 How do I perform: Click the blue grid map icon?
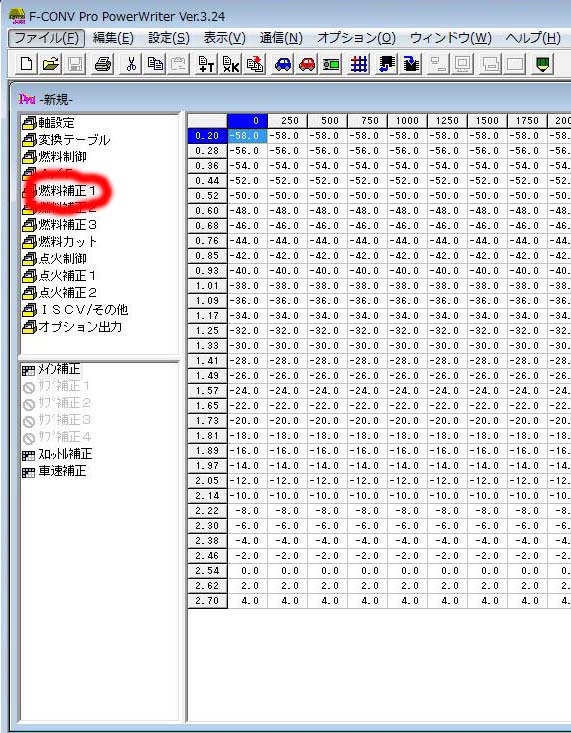click(359, 64)
